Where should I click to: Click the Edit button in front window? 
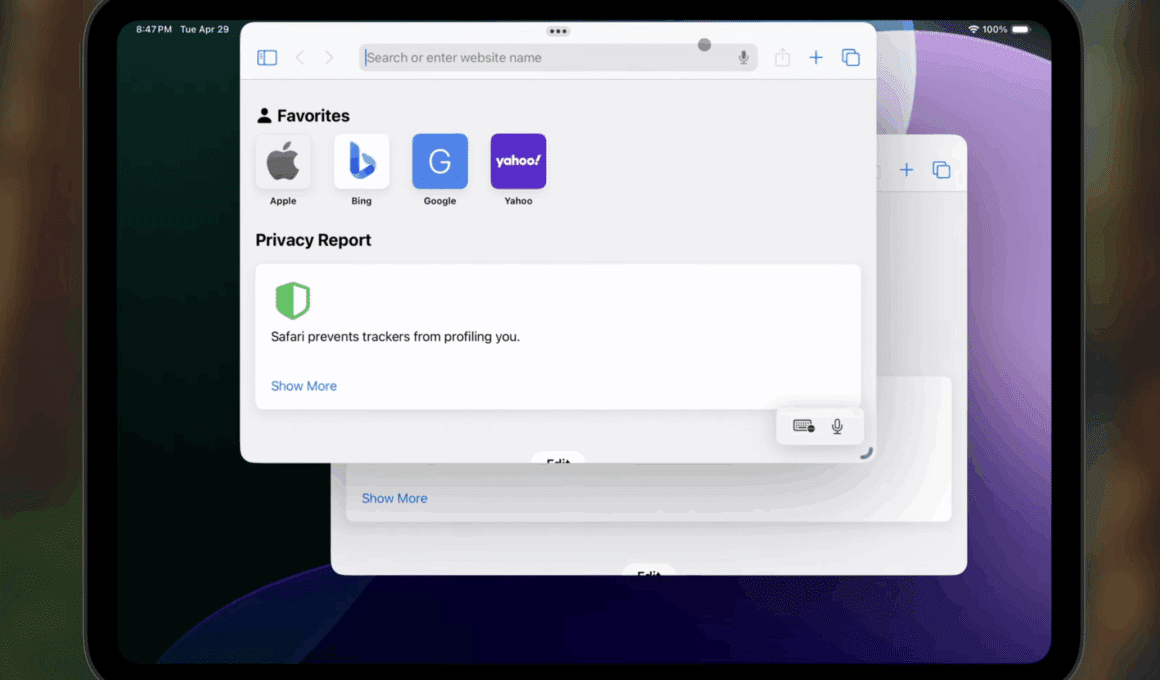[x=558, y=459]
